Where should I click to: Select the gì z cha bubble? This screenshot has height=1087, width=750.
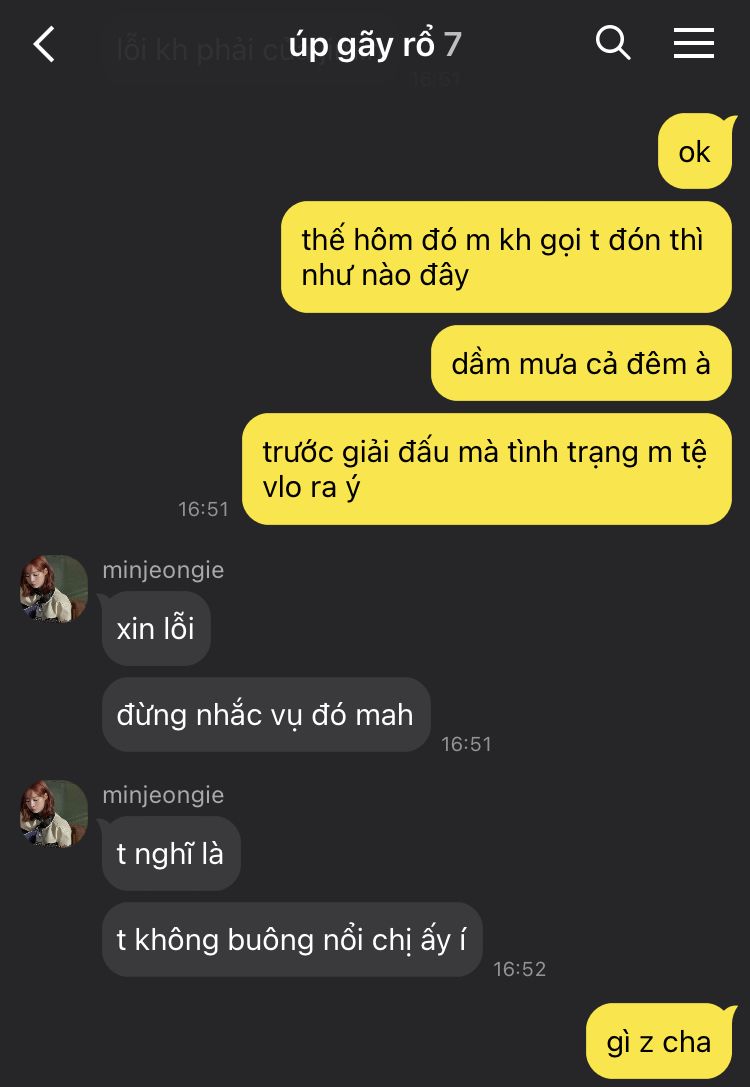tap(659, 1041)
